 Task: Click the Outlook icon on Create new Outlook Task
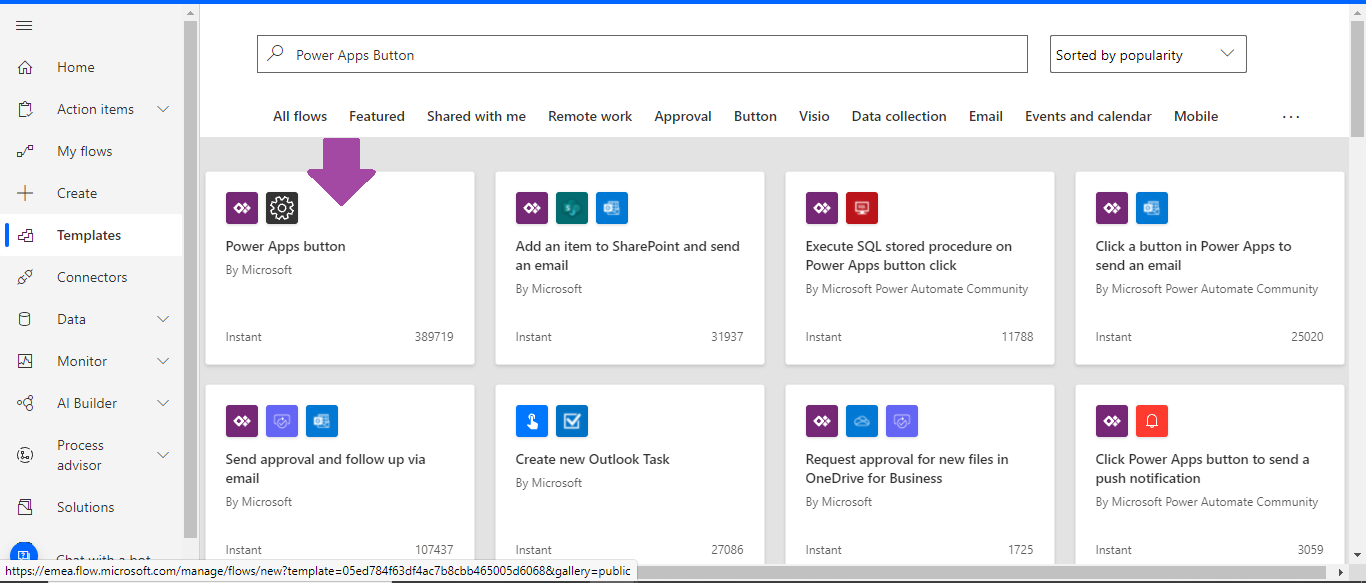point(572,421)
